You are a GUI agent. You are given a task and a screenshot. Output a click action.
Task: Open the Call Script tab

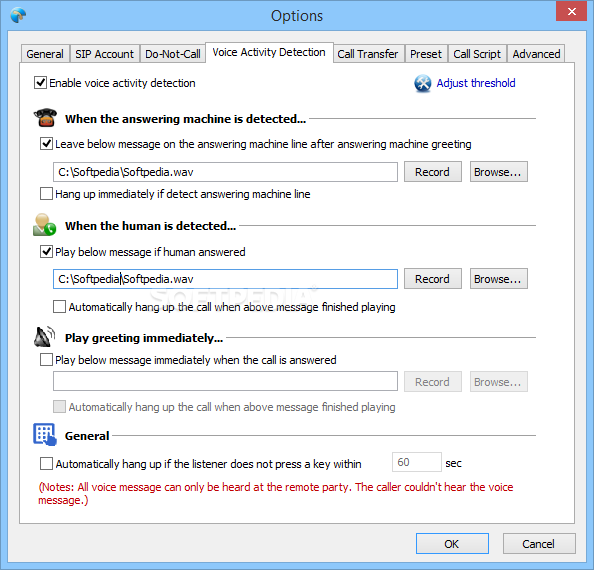[477, 54]
